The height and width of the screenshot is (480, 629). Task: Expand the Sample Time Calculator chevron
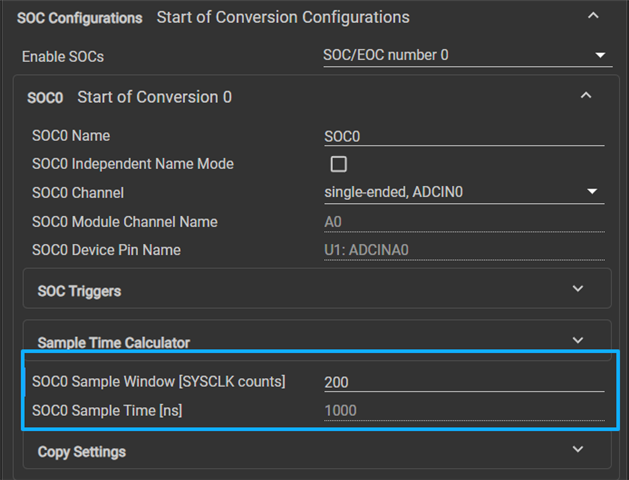click(578, 340)
